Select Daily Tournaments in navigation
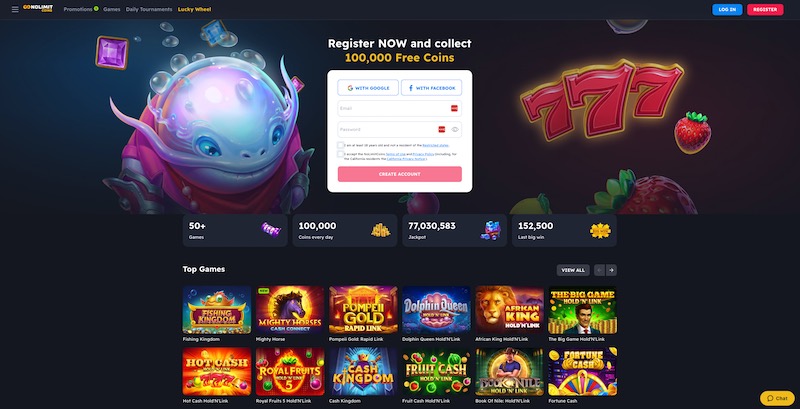This screenshot has width=800, height=409. 149,9
